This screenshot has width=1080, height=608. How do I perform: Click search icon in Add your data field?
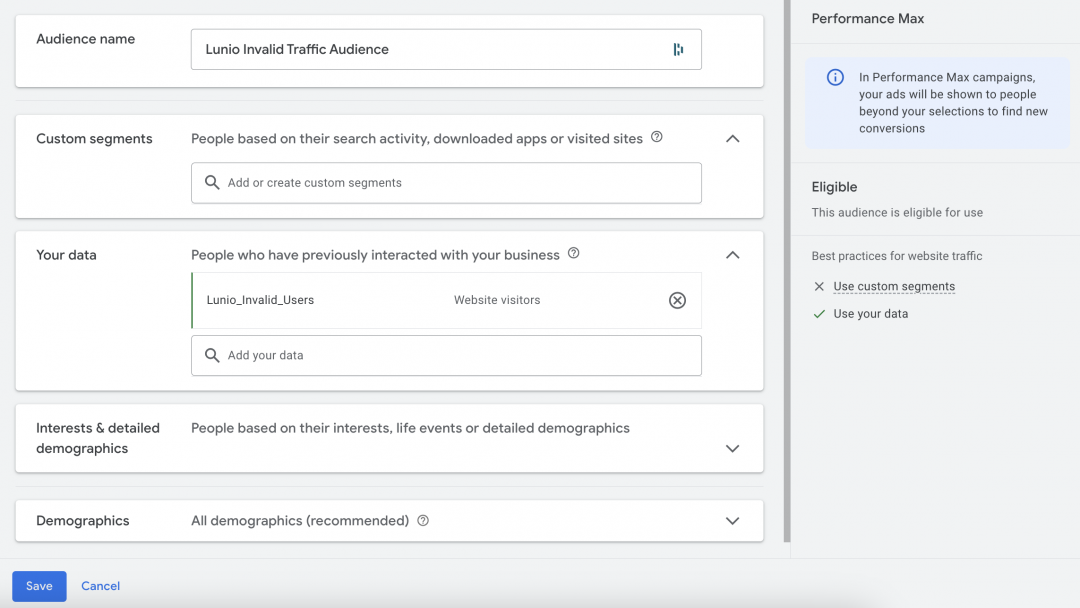212,355
